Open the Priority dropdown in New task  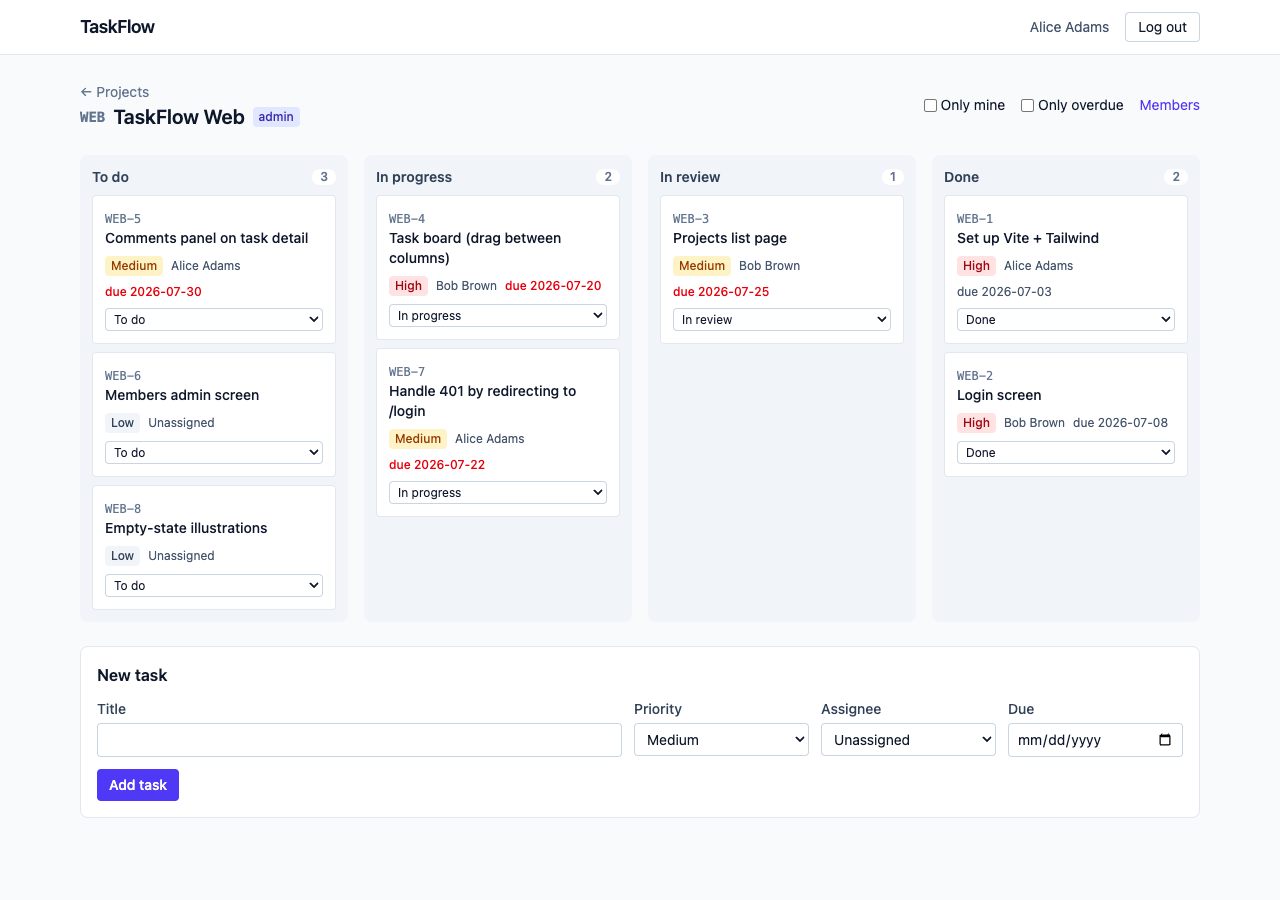click(x=721, y=740)
